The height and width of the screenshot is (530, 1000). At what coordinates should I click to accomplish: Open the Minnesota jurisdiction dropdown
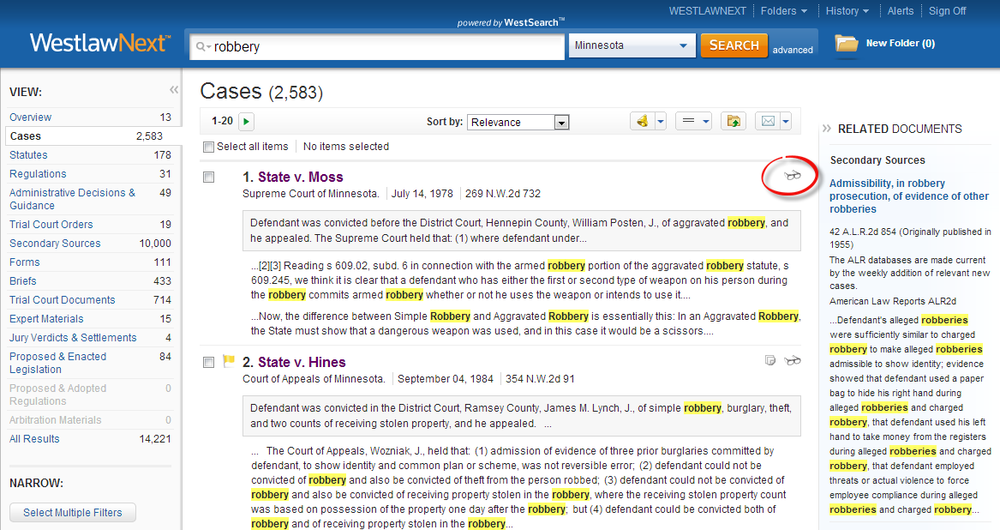[631, 45]
